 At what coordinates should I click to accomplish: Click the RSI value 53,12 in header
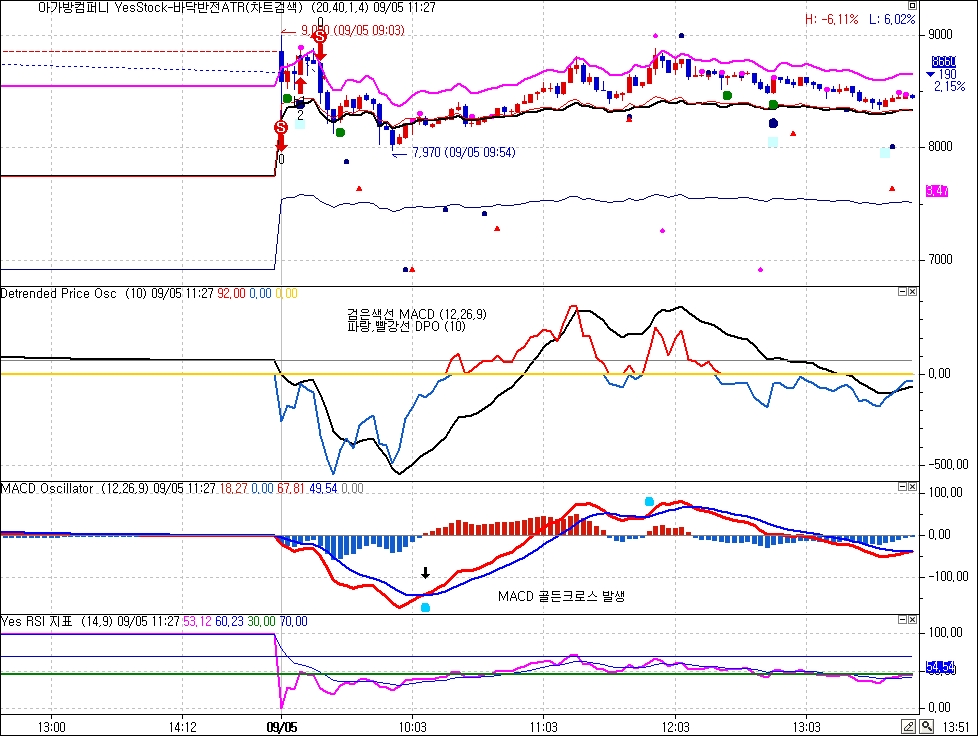coord(197,621)
